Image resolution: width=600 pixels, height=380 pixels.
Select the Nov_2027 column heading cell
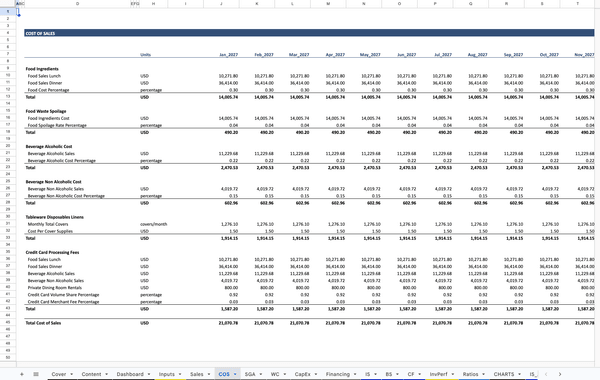coord(584,55)
